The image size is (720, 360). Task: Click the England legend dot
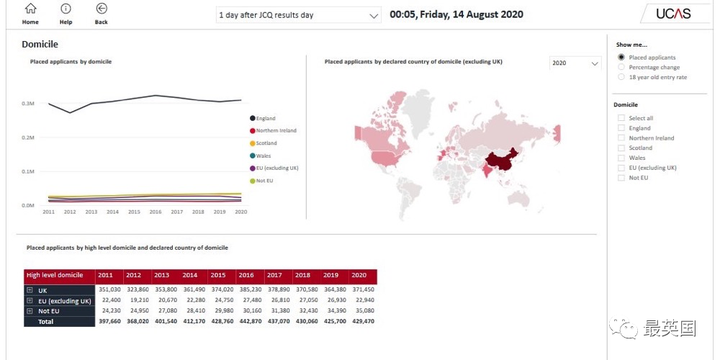tap(253, 118)
